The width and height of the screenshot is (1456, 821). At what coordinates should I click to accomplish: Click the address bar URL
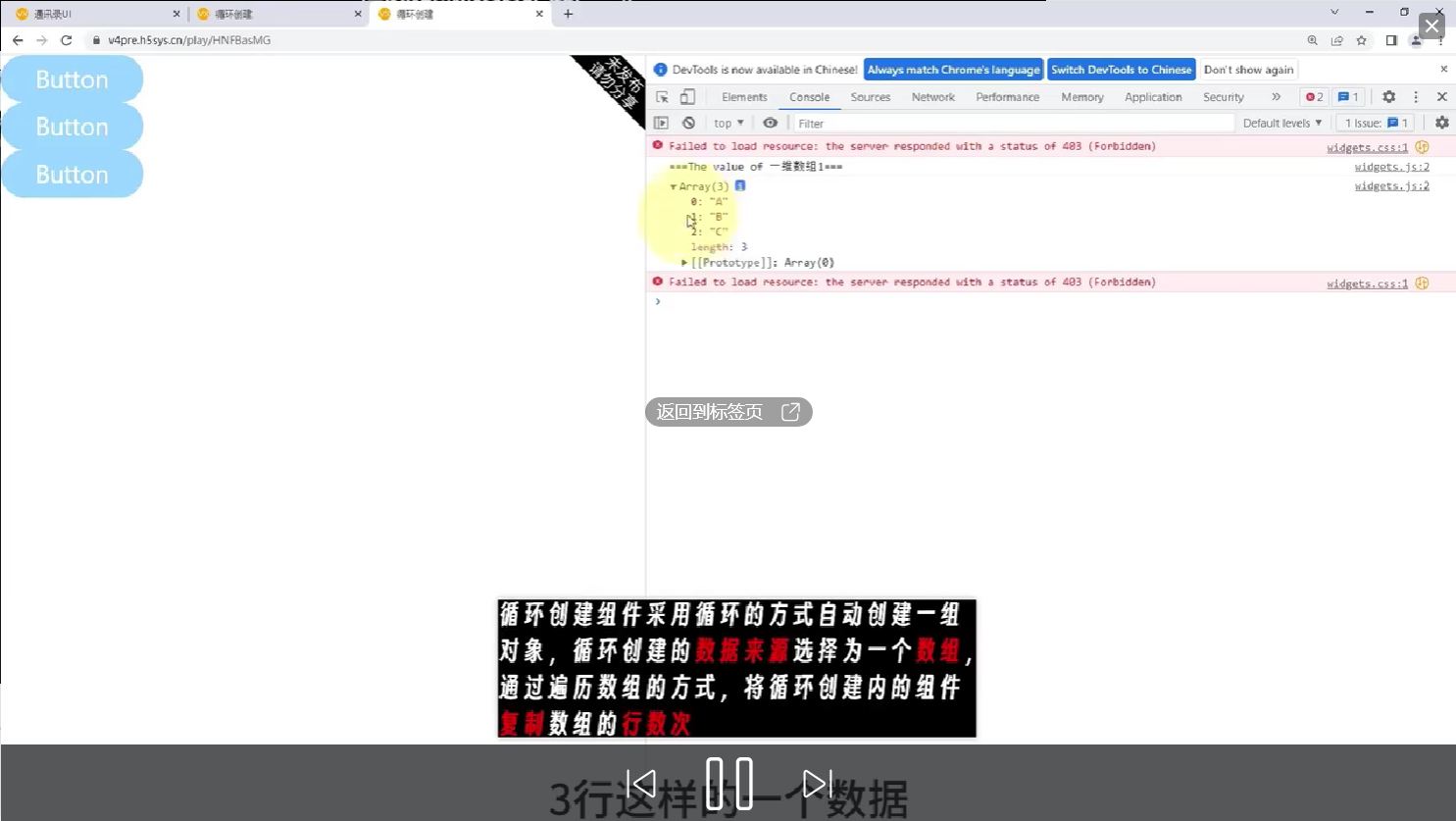pos(189,40)
